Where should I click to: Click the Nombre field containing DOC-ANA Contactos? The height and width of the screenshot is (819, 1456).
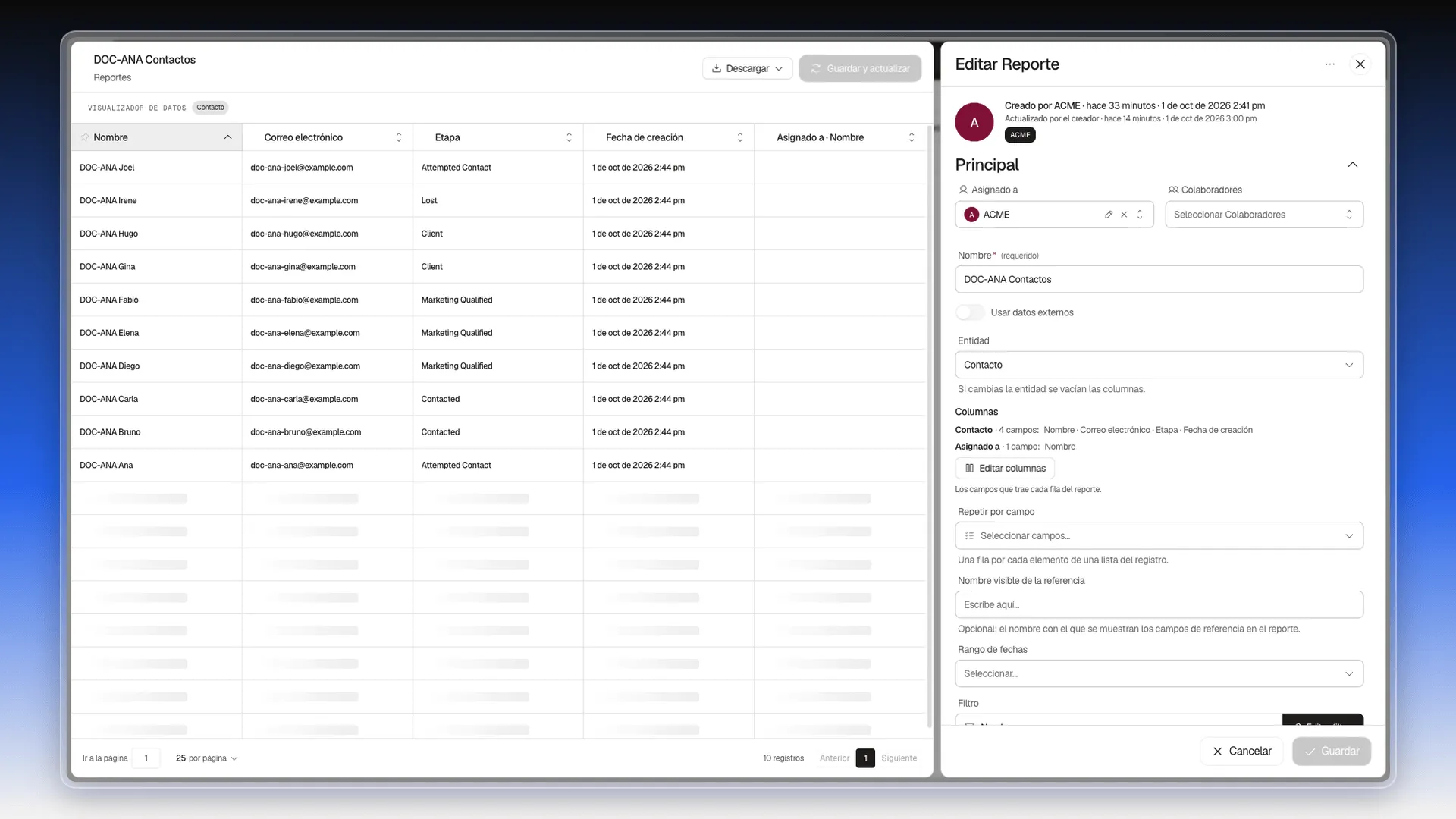1159,279
